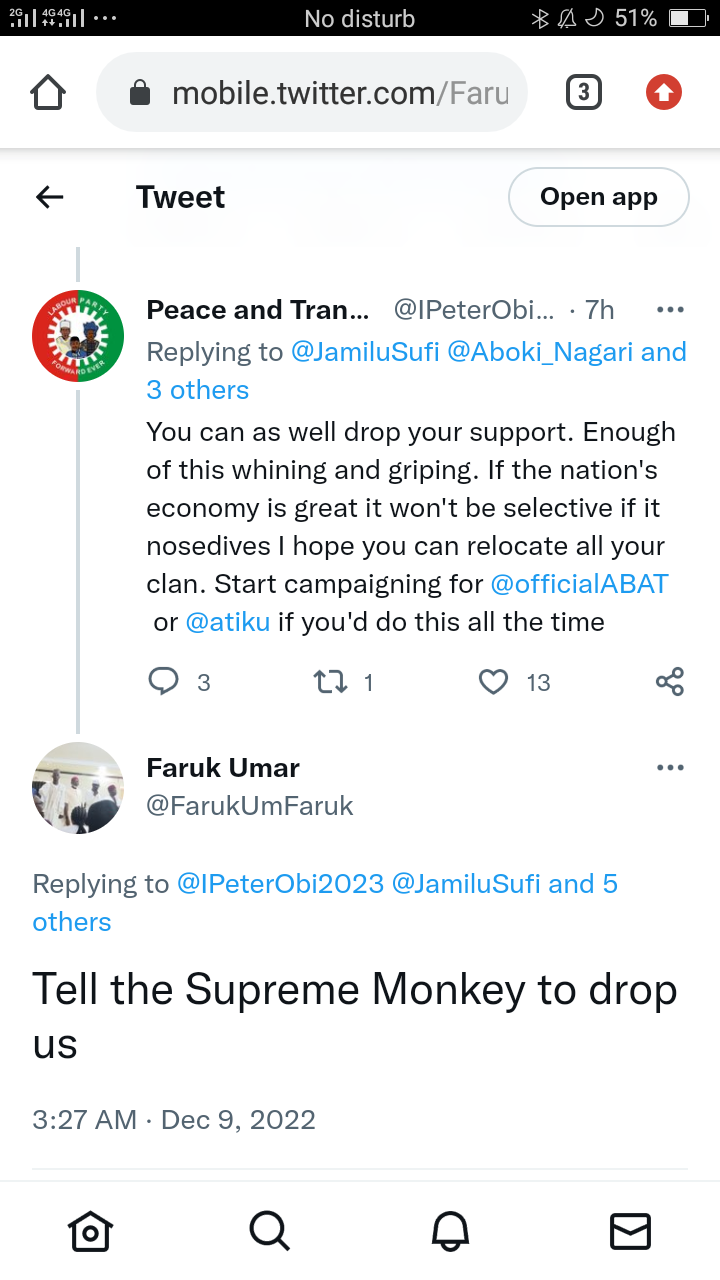This screenshot has height=1280, width=720.
Task: Open the tab switcher showing 3 tabs
Action: (583, 93)
